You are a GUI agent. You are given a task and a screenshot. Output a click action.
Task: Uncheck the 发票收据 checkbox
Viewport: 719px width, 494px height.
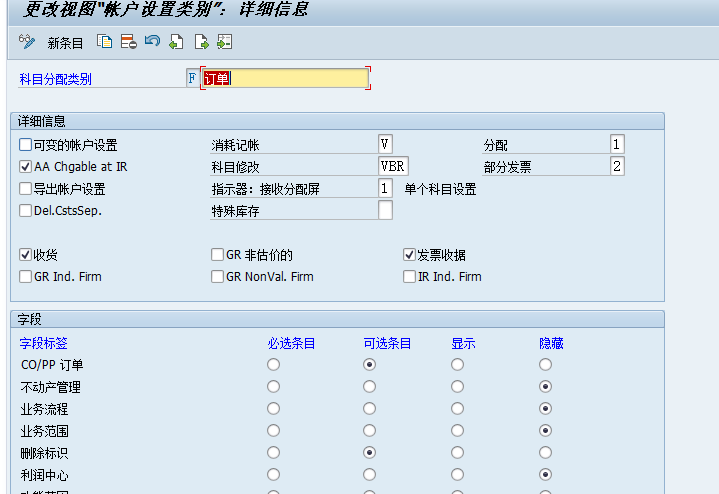coord(409,255)
